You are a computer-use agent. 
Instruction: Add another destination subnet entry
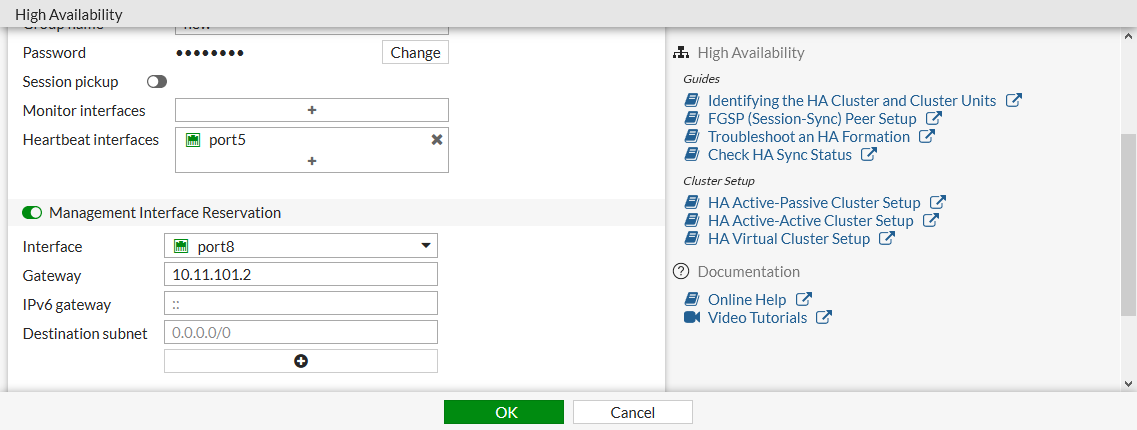click(x=301, y=361)
